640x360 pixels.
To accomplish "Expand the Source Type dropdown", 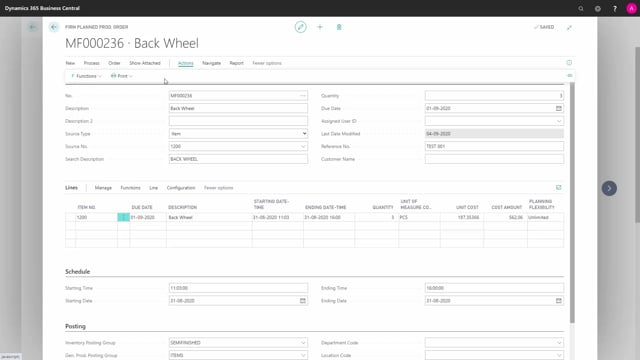I will (x=304, y=133).
